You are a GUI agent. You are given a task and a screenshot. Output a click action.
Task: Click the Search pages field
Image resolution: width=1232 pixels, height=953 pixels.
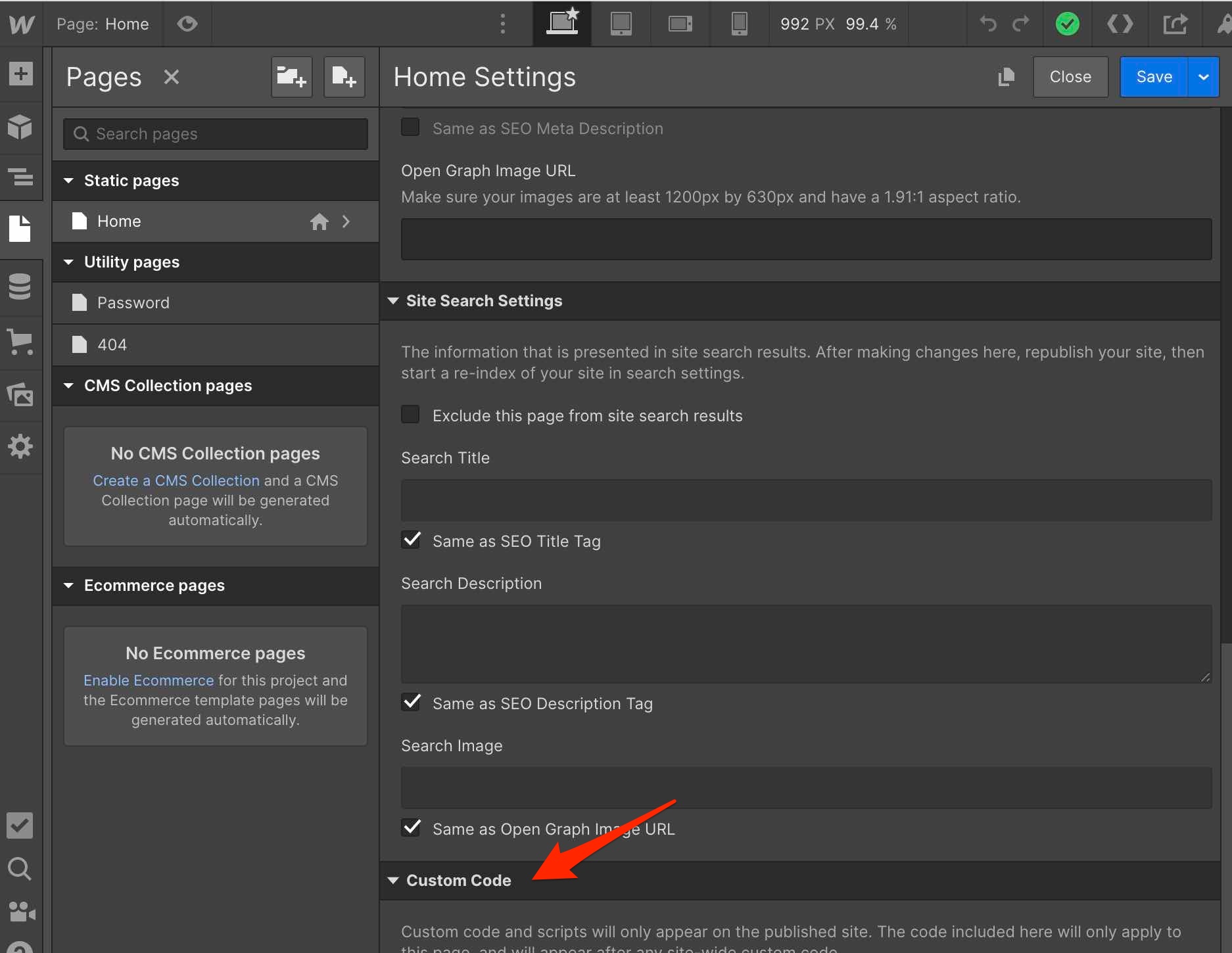[216, 134]
